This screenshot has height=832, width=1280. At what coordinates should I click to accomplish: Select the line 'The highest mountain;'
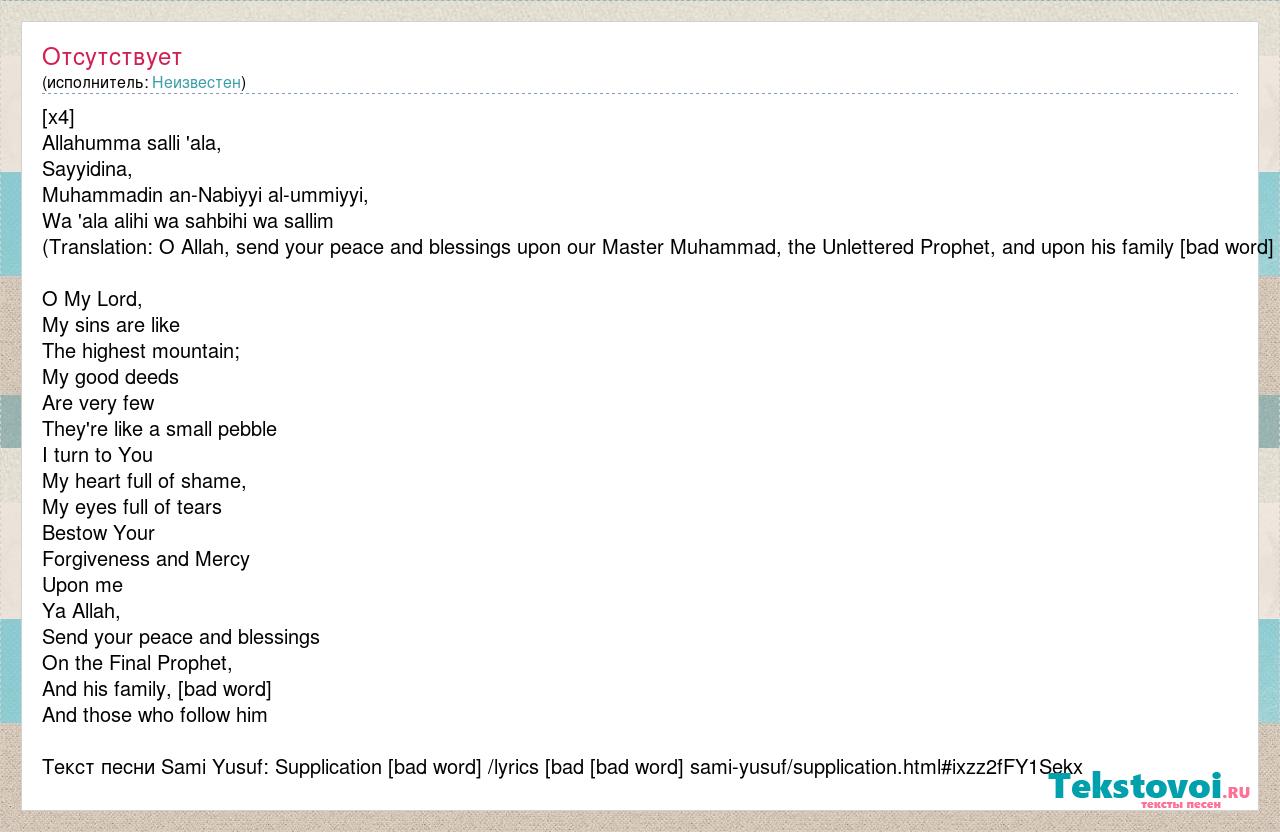coord(141,351)
